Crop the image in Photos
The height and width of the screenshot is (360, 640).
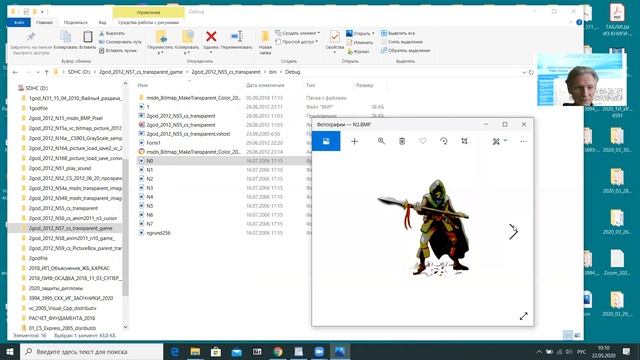tap(464, 141)
